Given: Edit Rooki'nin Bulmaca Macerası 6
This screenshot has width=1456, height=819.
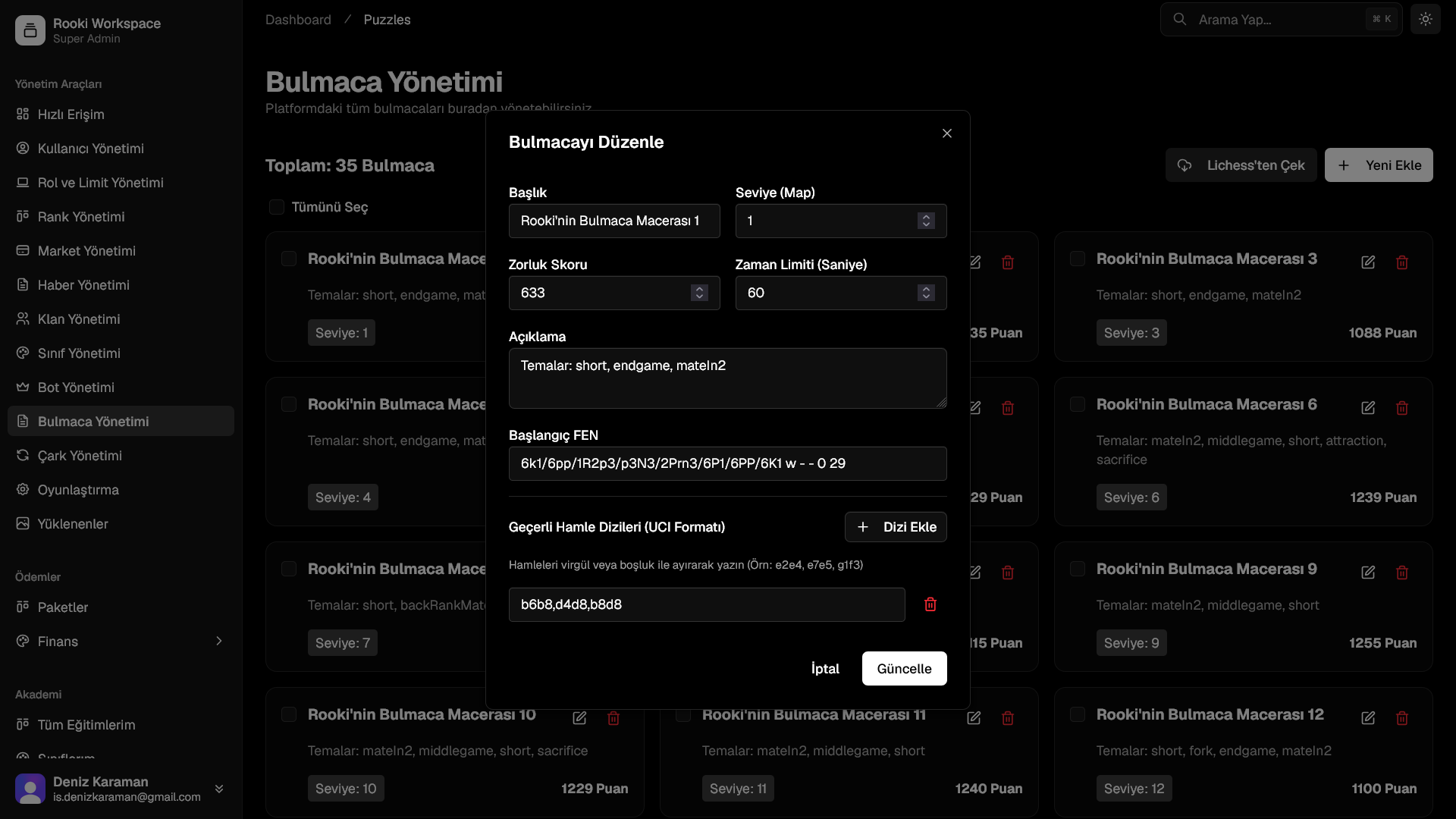Looking at the screenshot, I should 1368,408.
